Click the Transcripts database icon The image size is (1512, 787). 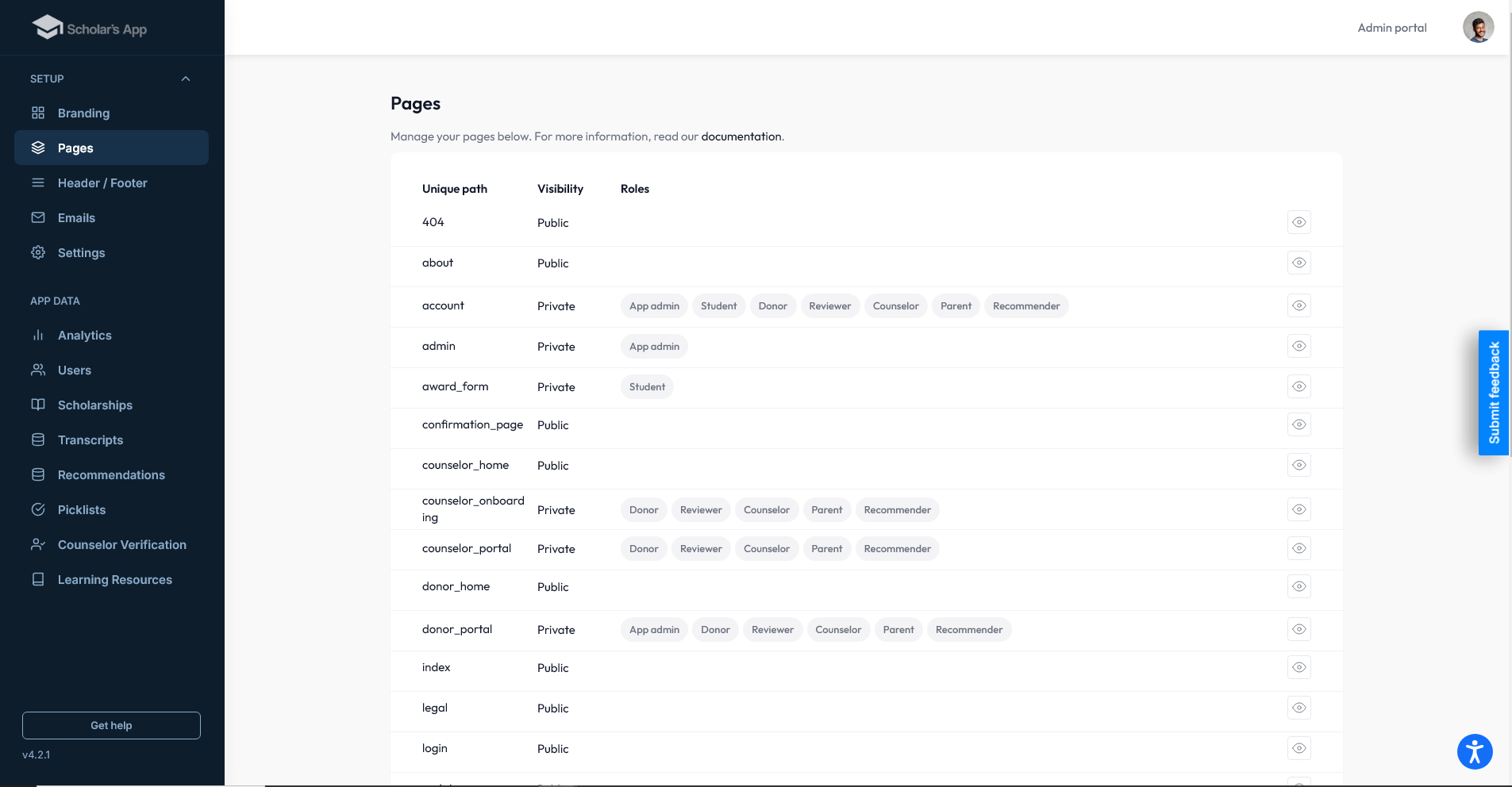(38, 440)
